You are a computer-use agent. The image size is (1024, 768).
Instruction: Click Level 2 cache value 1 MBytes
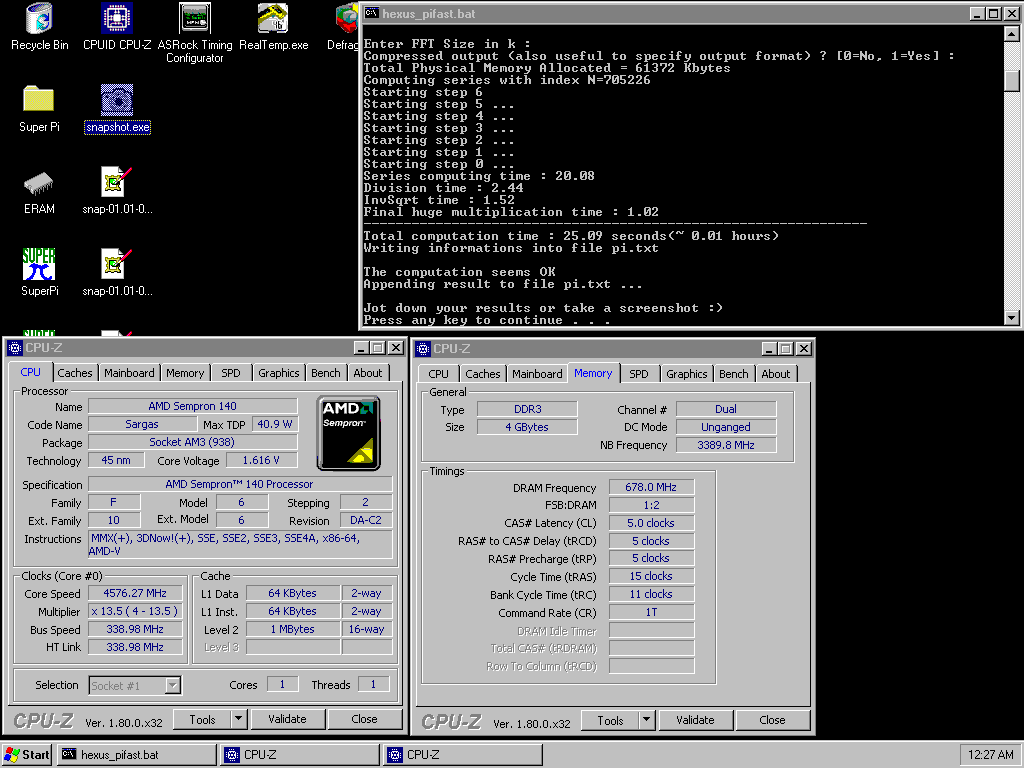click(x=293, y=630)
